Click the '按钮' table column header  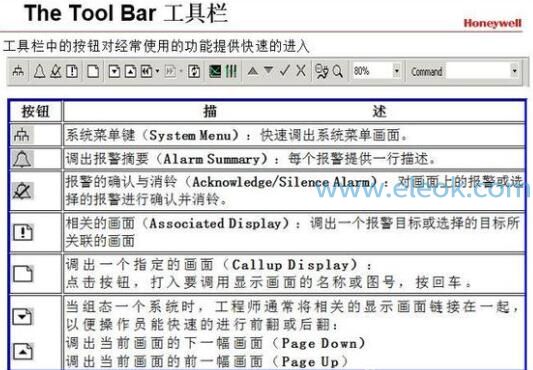35,111
